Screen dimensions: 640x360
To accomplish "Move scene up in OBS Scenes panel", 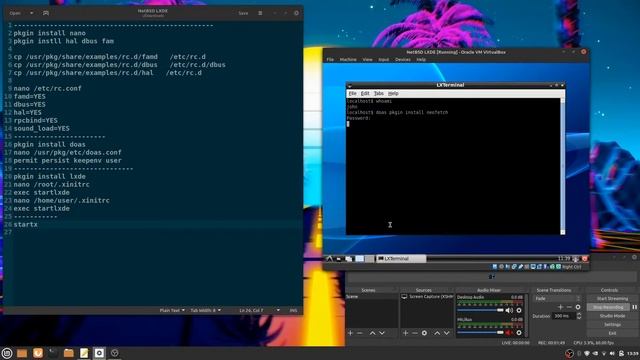I will [372, 333].
